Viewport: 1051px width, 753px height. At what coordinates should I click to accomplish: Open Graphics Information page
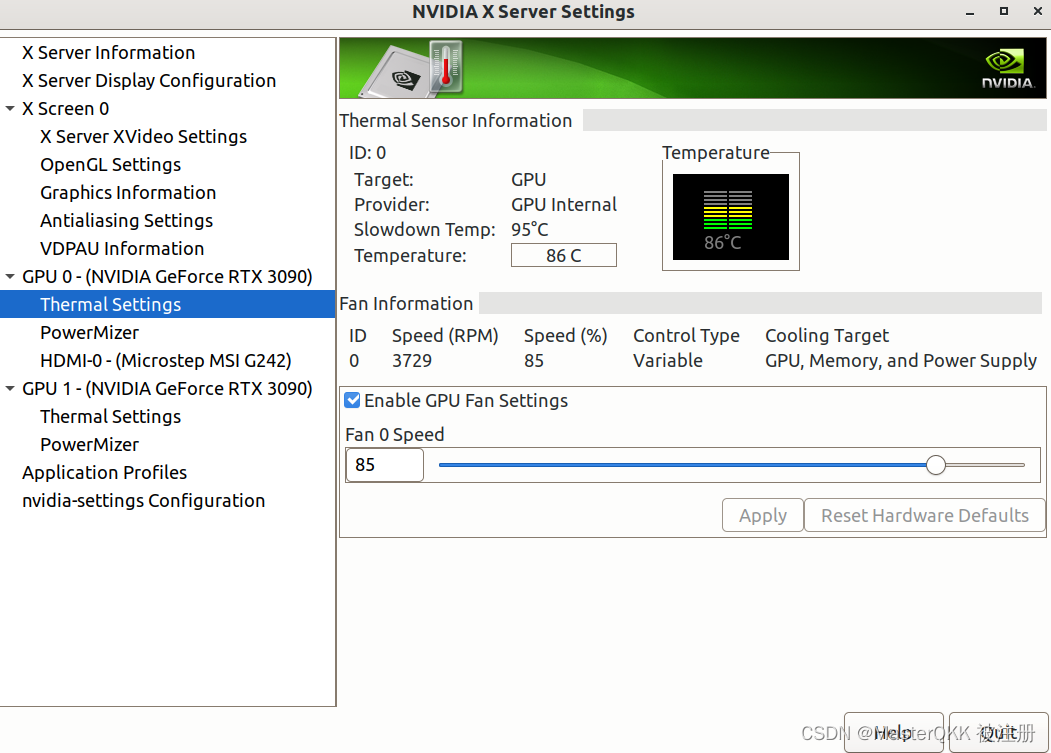(128, 192)
